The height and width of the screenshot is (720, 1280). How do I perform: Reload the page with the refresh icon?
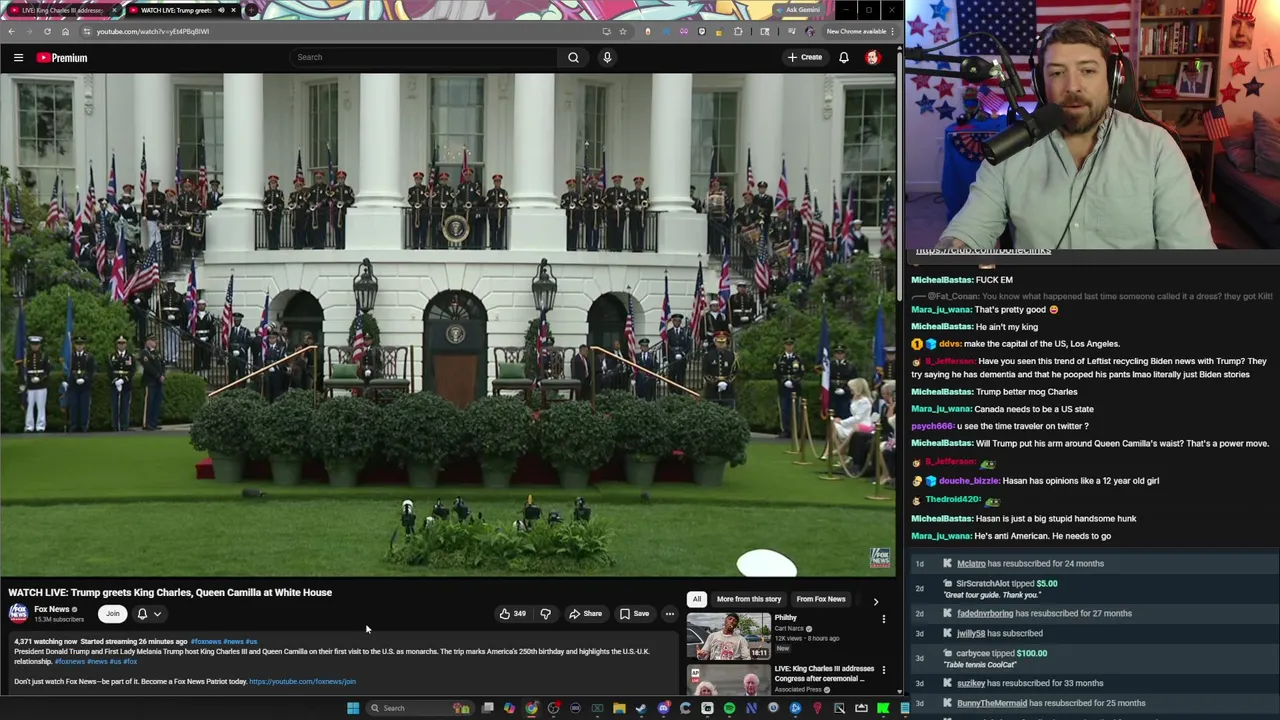(x=47, y=31)
